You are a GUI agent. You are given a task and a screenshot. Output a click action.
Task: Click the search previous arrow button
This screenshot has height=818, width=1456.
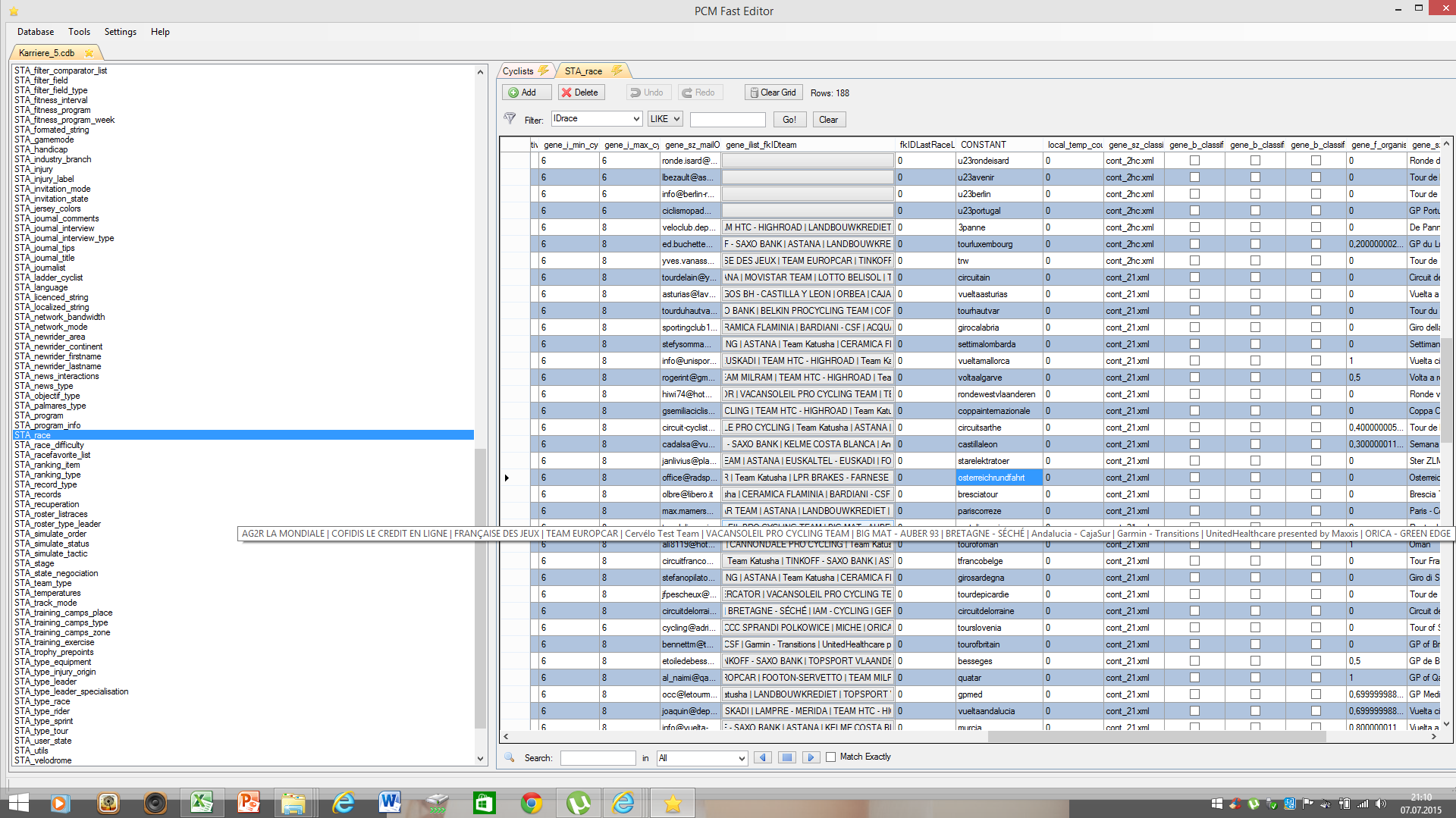point(763,757)
